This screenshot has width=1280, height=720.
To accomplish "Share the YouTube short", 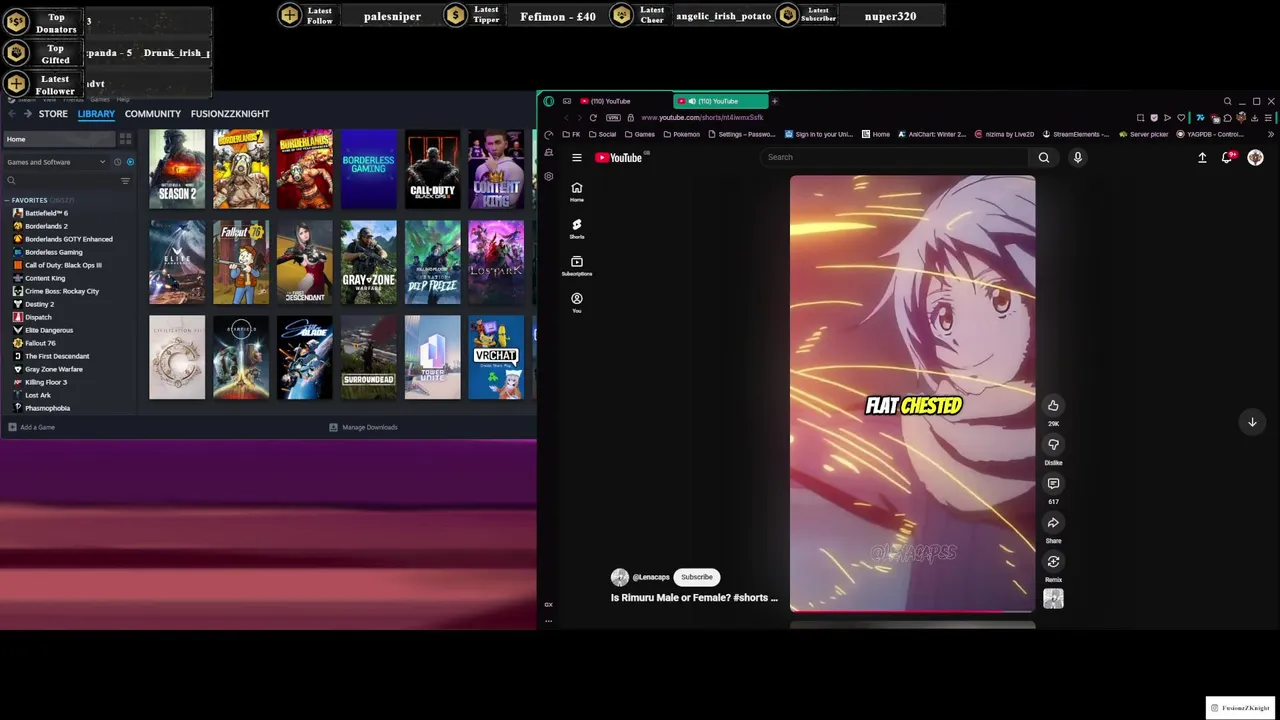I will tap(1053, 522).
